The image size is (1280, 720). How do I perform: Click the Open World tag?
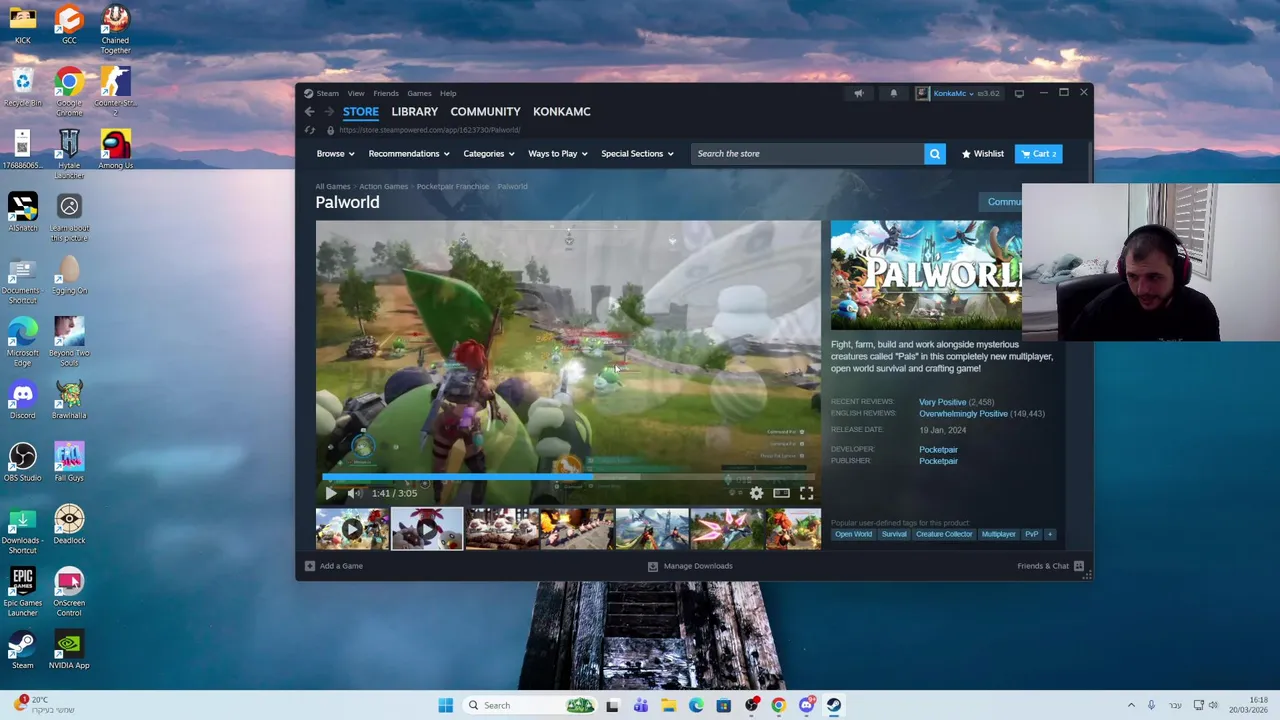click(853, 534)
